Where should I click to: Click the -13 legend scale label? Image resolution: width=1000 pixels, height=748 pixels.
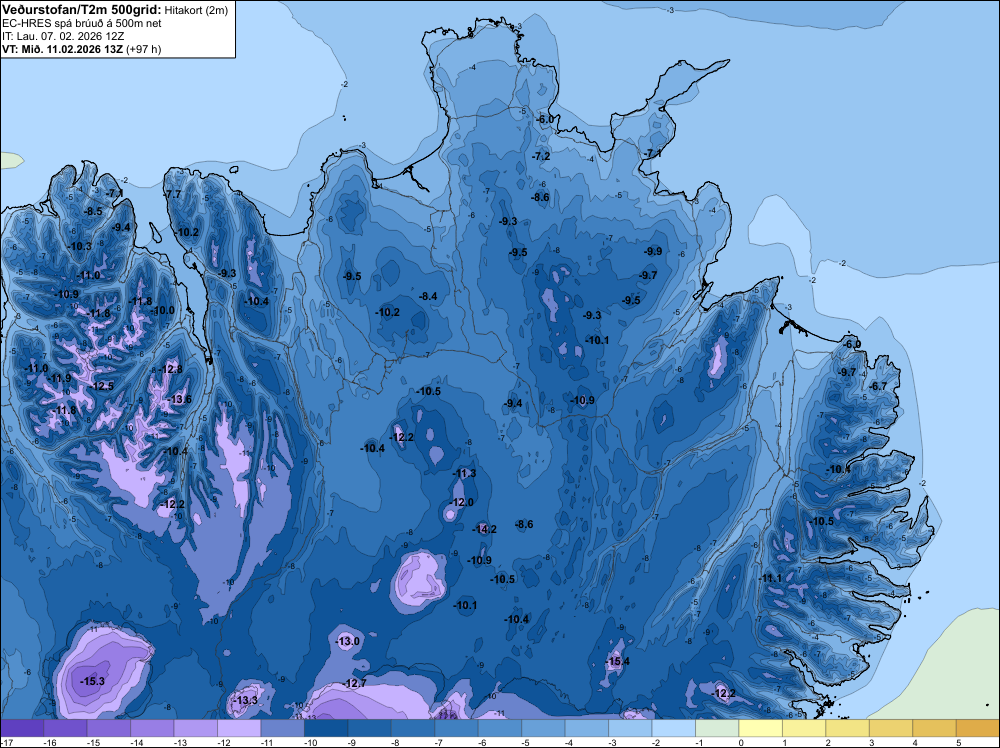point(179,742)
